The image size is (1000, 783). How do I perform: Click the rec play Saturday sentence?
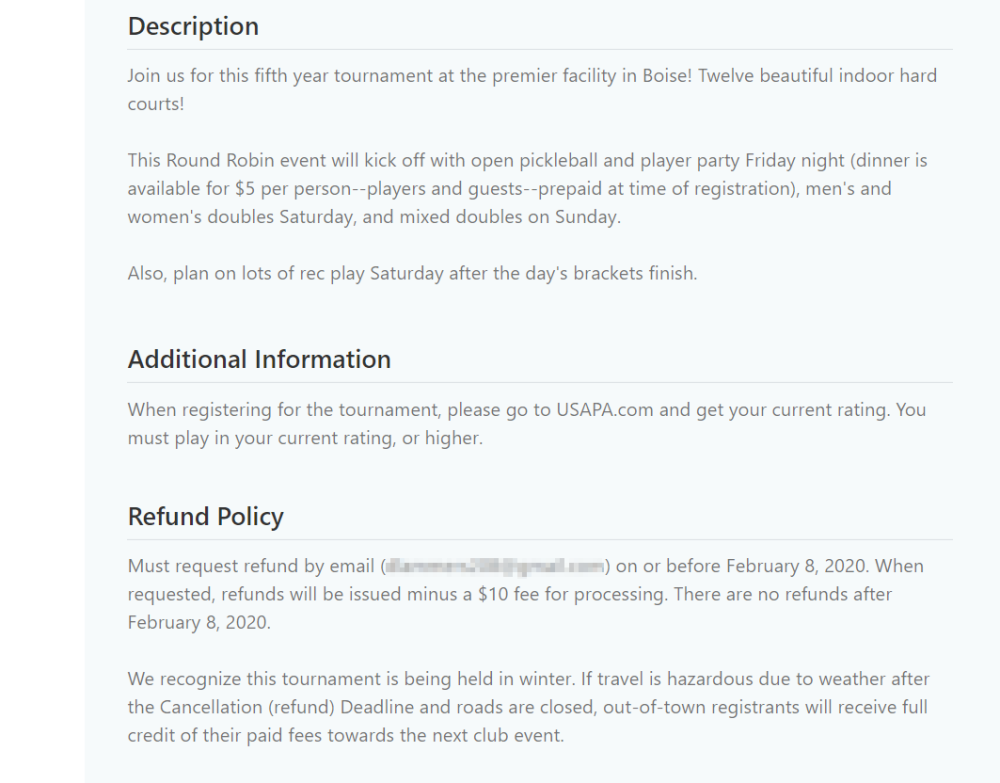(x=412, y=273)
